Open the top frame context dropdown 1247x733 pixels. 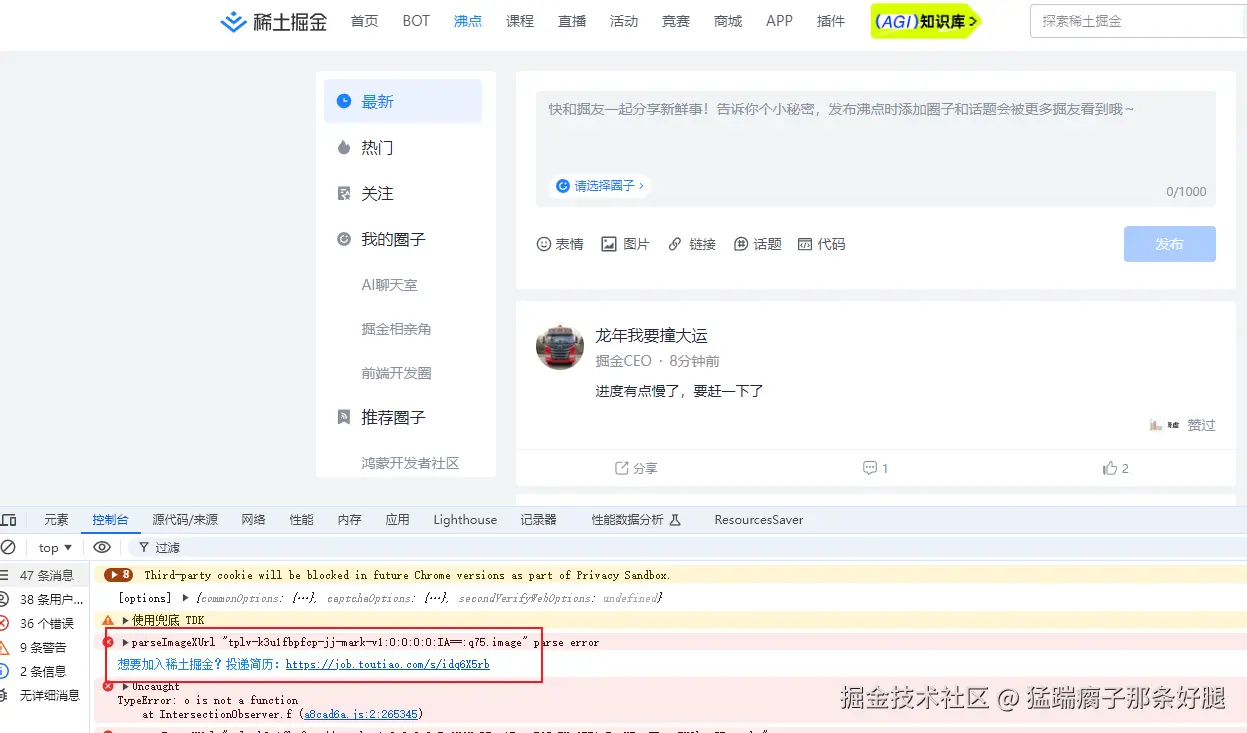(x=54, y=547)
